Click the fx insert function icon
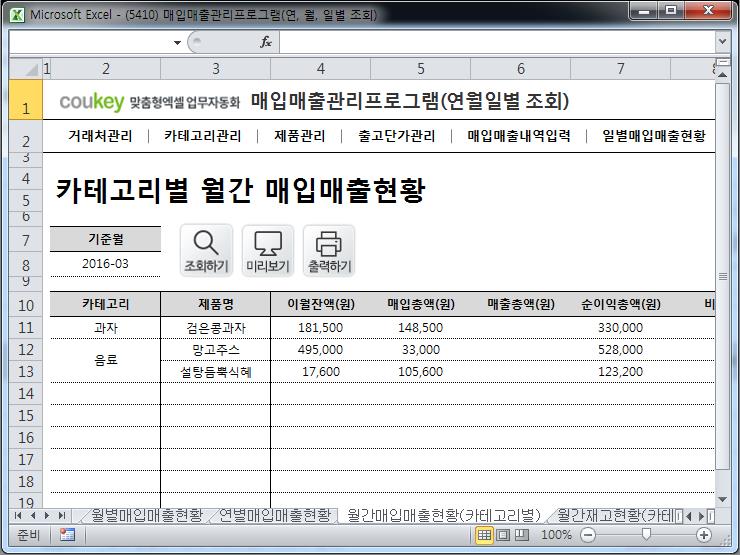The width and height of the screenshot is (740, 555). [x=266, y=42]
